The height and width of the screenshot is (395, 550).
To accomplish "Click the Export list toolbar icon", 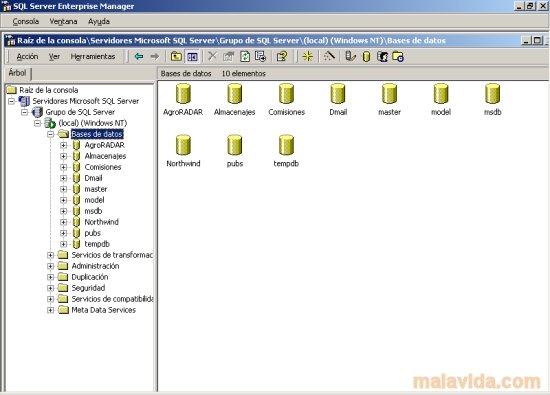I will pos(261,56).
